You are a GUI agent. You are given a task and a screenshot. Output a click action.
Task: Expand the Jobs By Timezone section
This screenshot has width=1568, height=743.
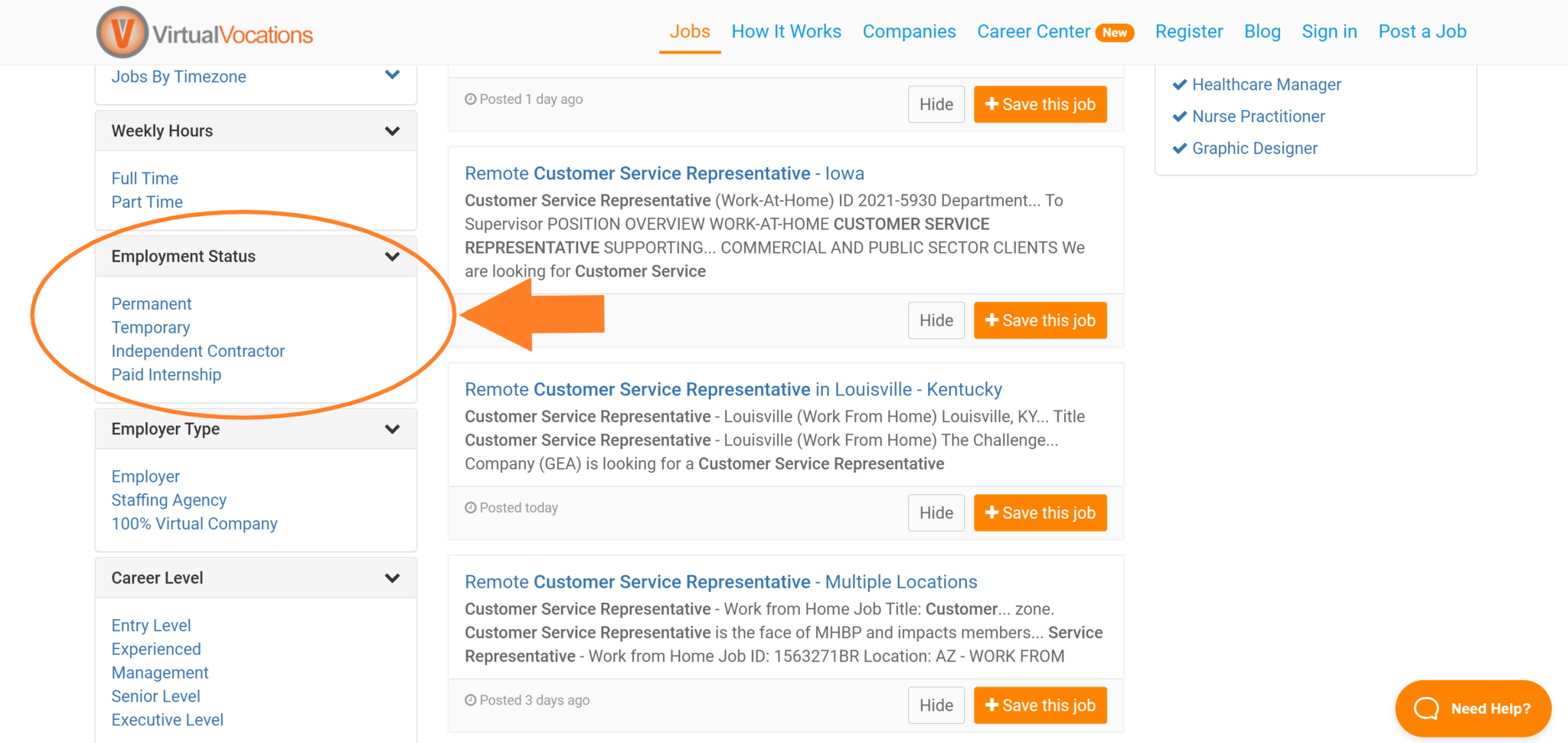[x=393, y=75]
